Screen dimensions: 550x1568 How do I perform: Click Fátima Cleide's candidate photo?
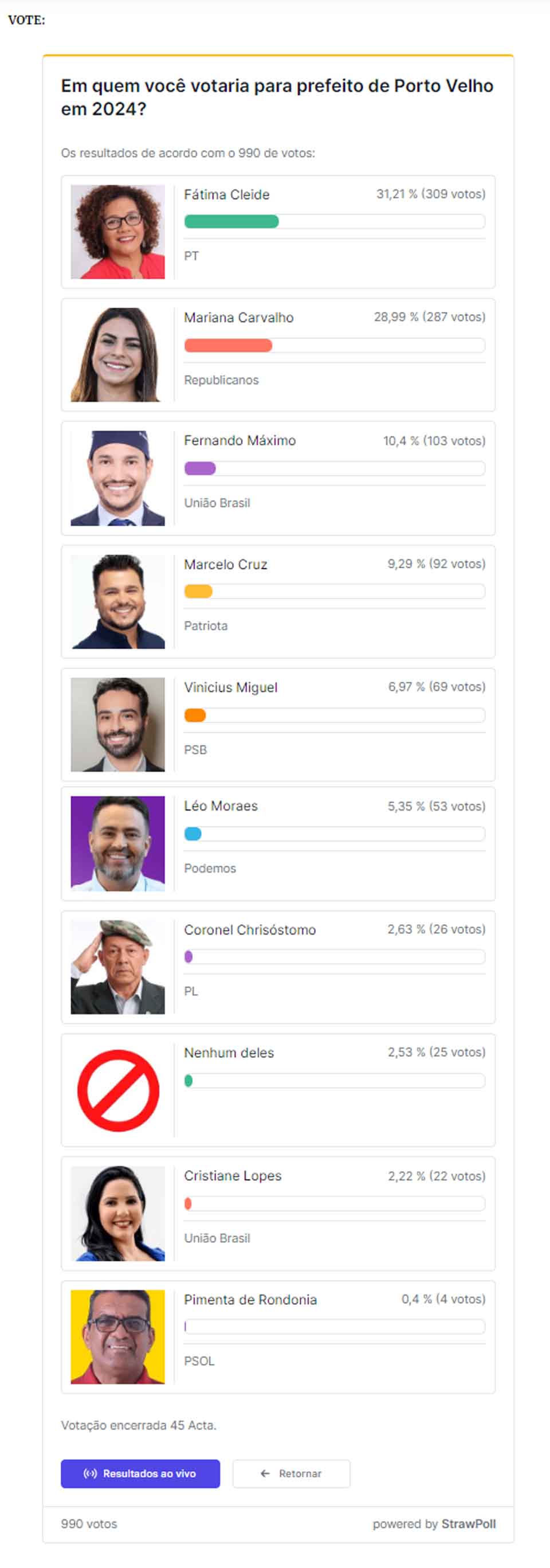[117, 232]
